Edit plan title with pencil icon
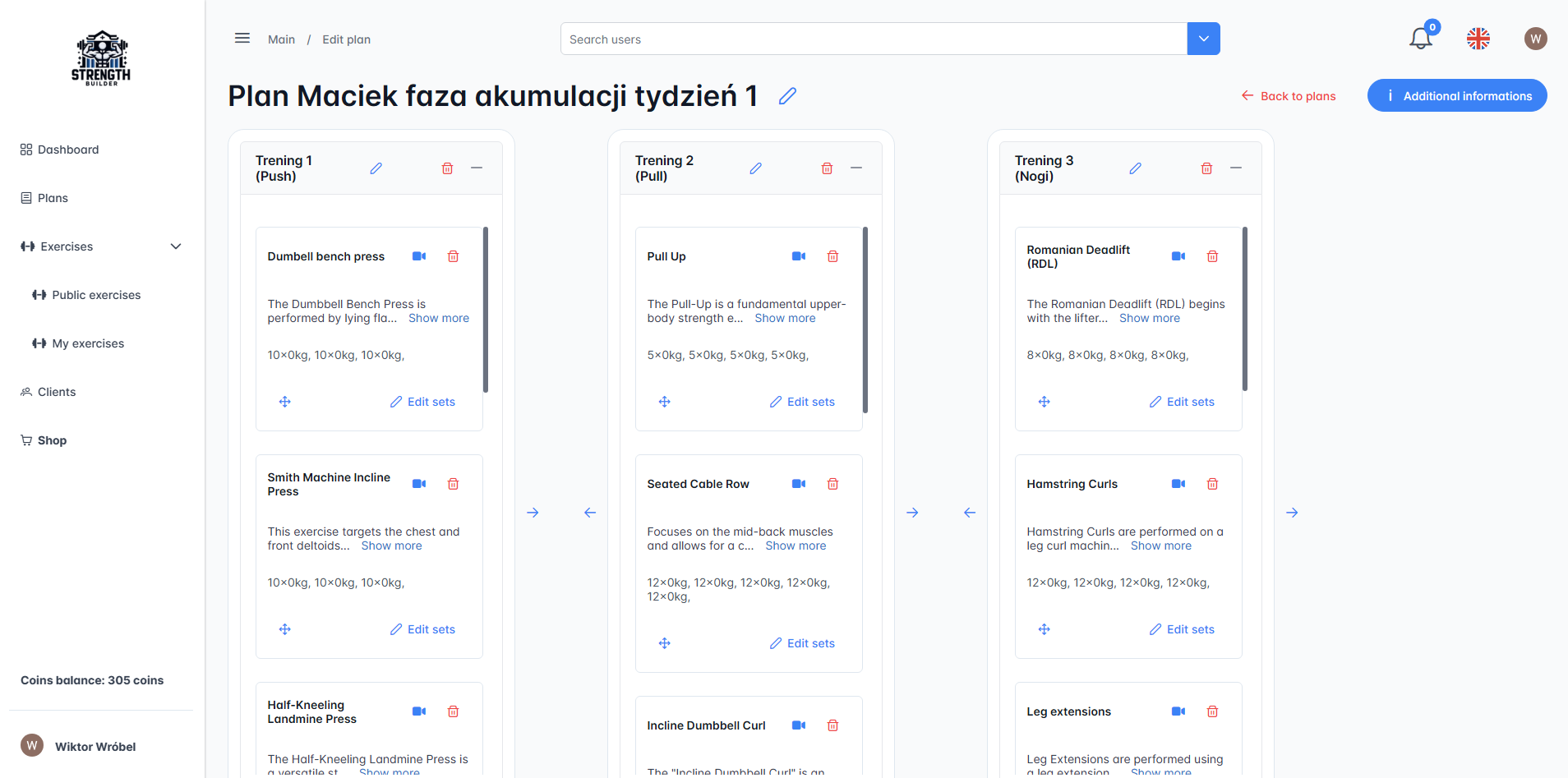 [787, 96]
